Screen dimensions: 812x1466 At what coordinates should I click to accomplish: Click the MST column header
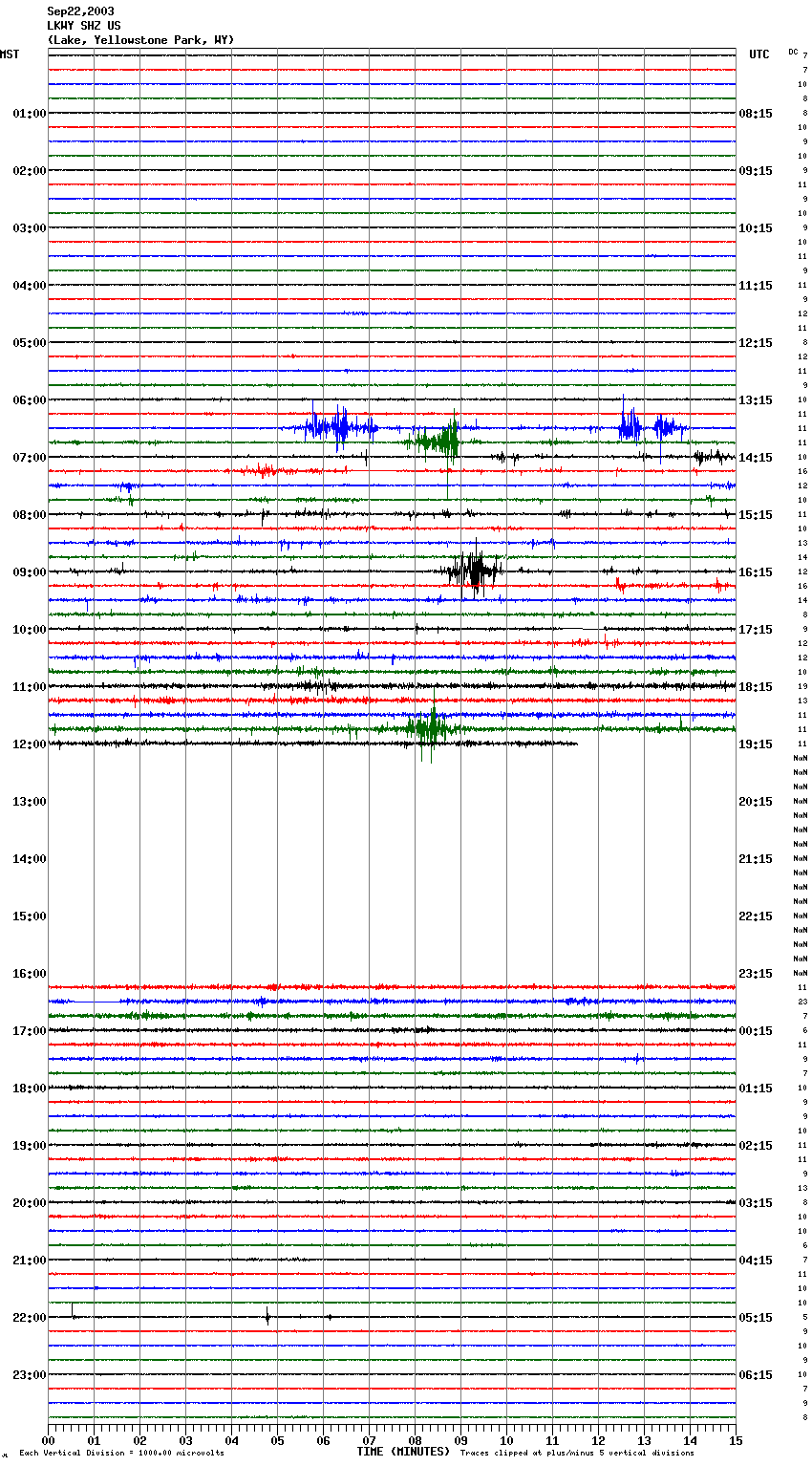click(10, 54)
